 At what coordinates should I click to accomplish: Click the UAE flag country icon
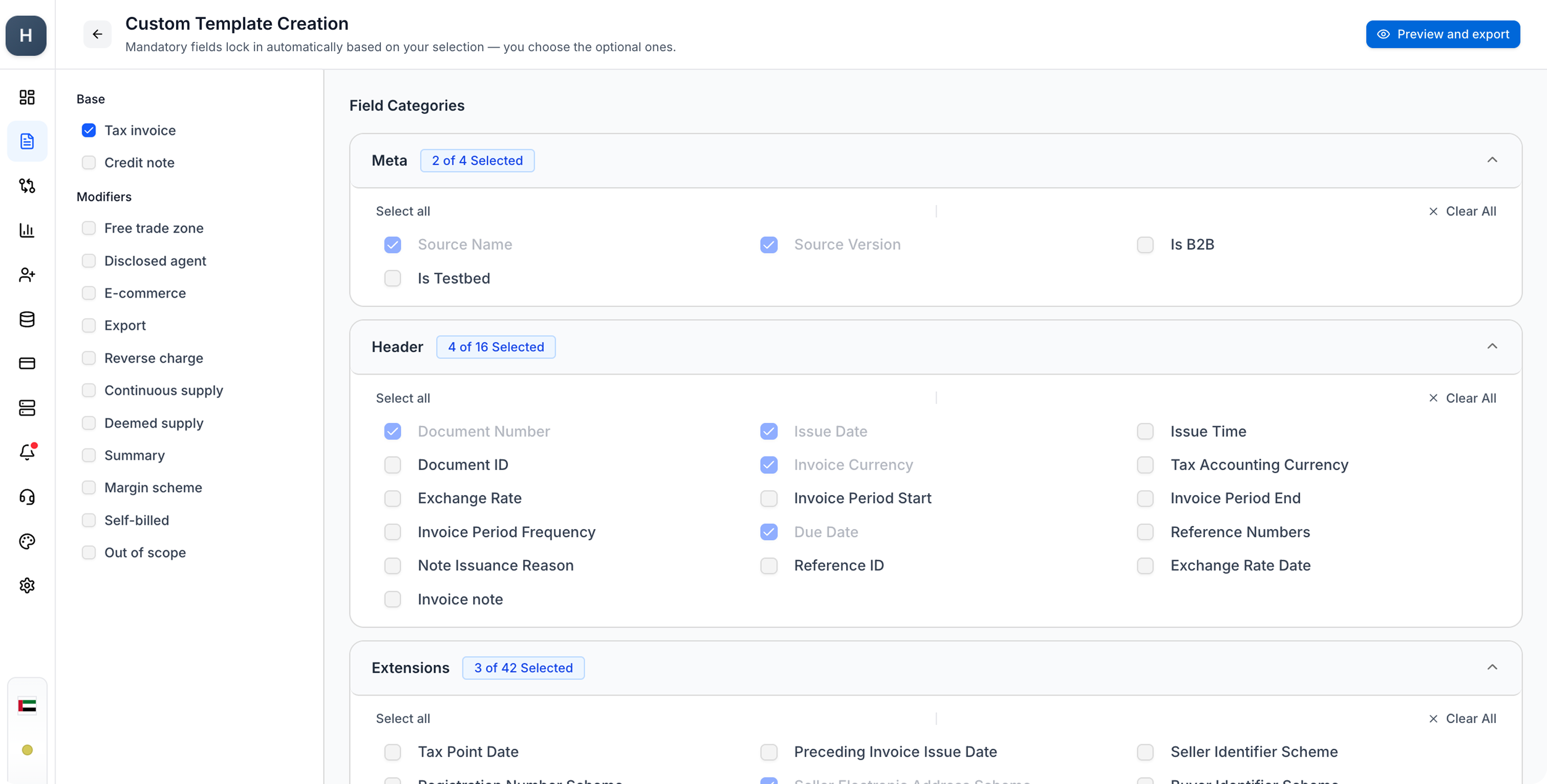[27, 705]
